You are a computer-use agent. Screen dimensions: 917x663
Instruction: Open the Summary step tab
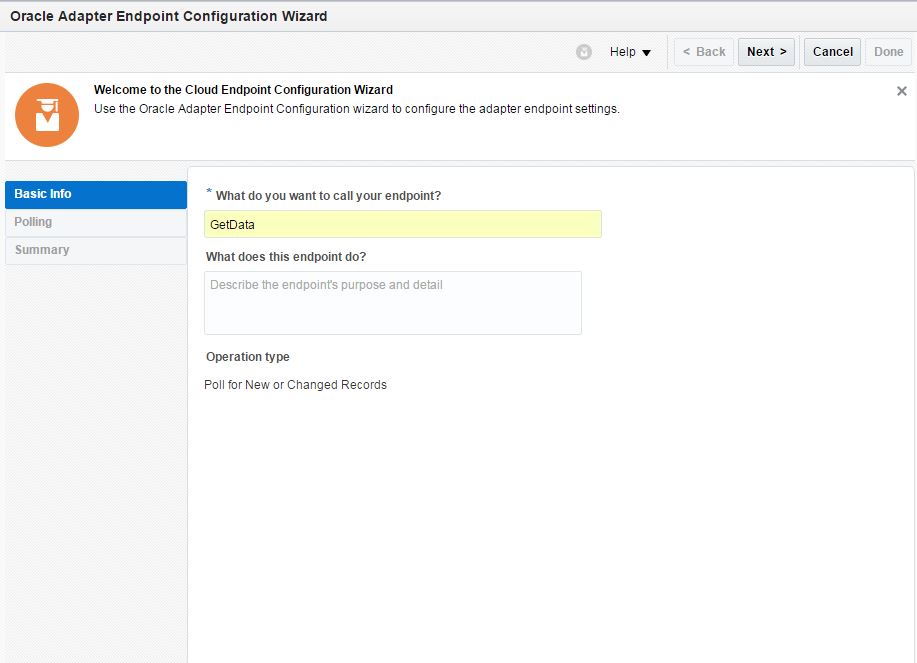(96, 250)
